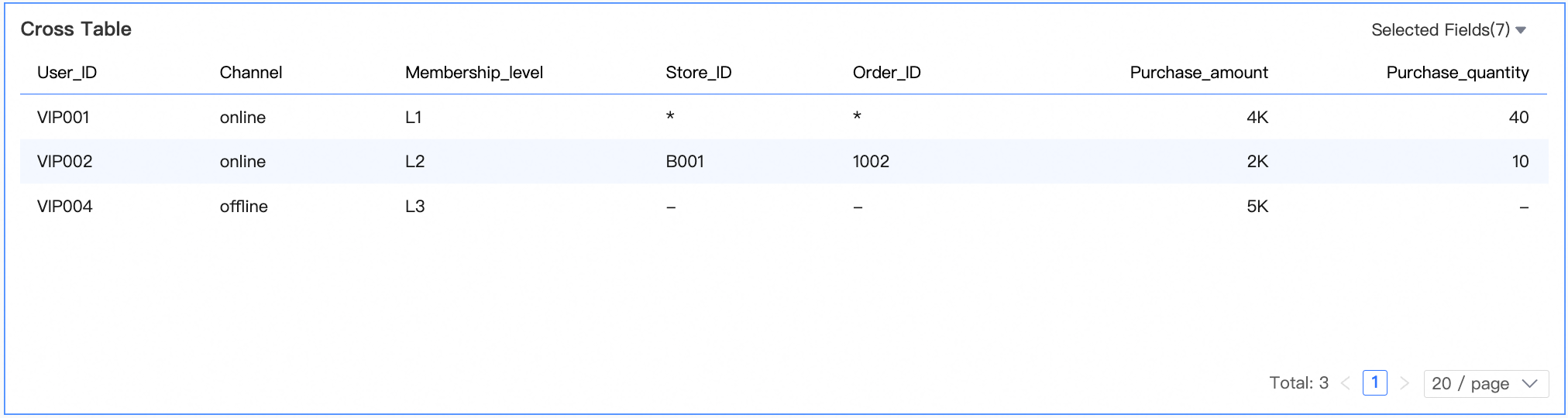The width and height of the screenshot is (1568, 418).
Task: Select the VIP002 row cell
Action: tap(65, 162)
